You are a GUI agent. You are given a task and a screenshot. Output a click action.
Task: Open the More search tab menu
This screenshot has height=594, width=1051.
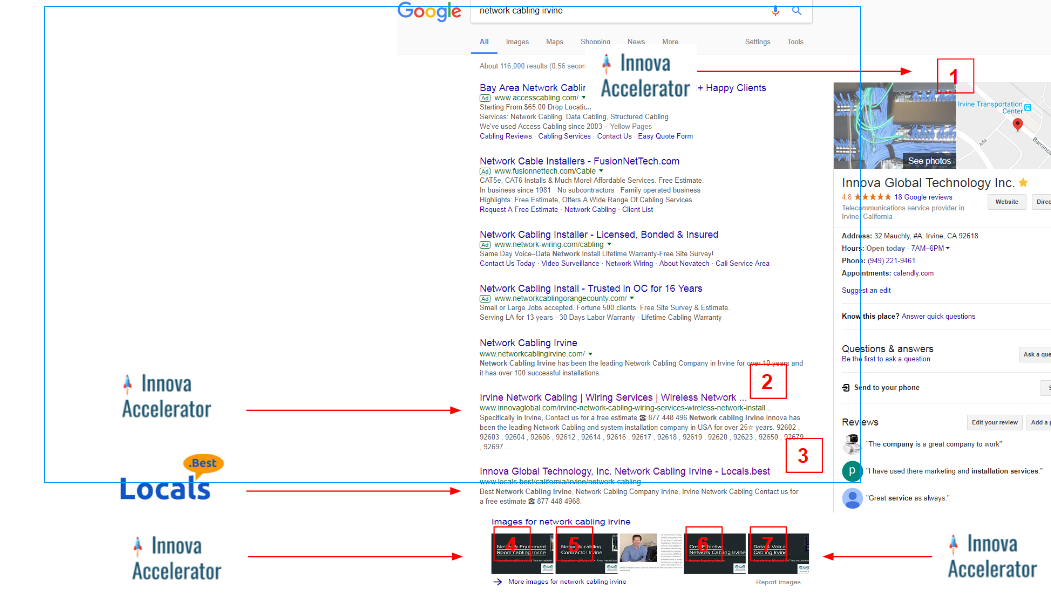[x=670, y=42]
